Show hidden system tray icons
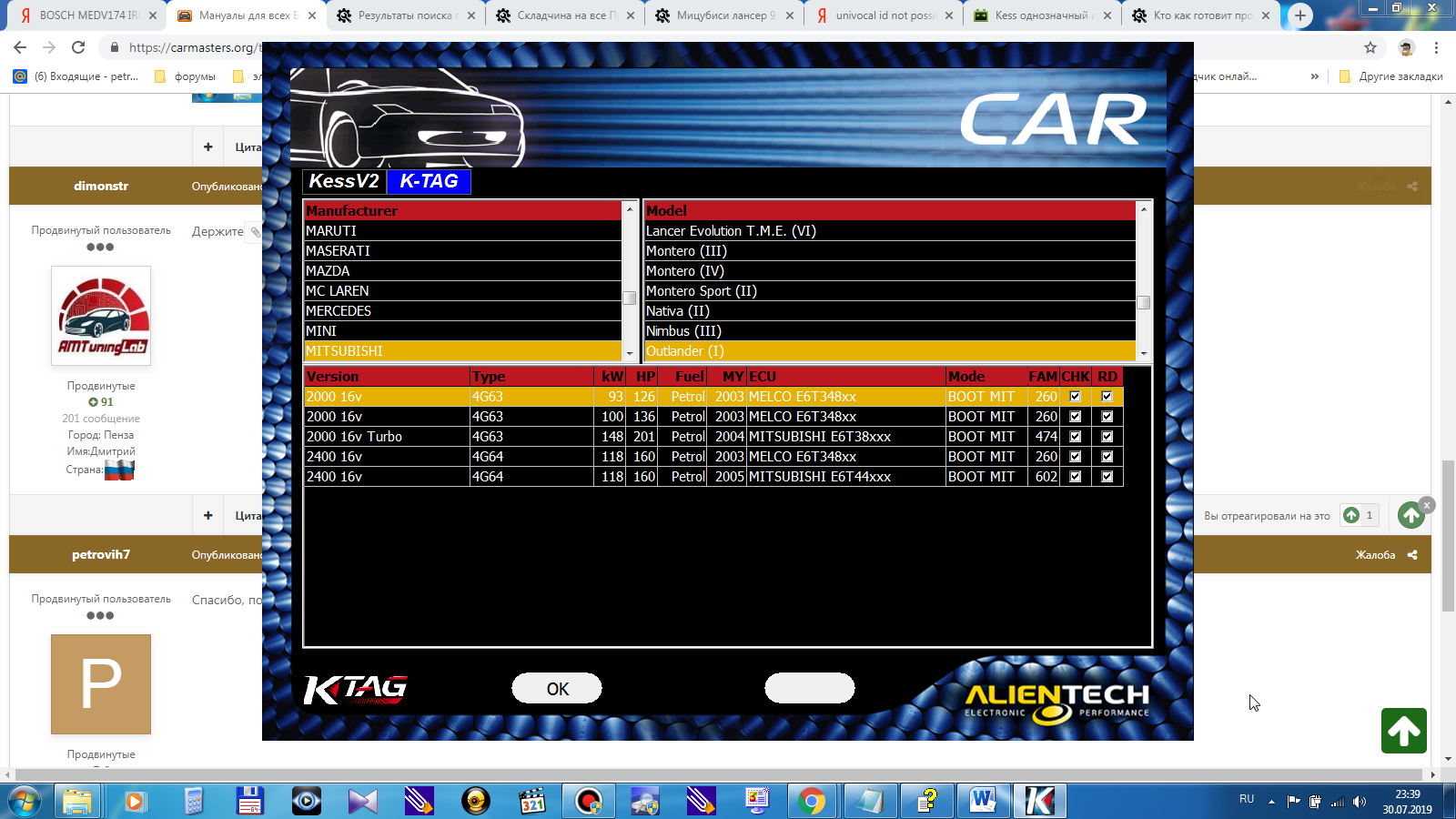 (1271, 802)
